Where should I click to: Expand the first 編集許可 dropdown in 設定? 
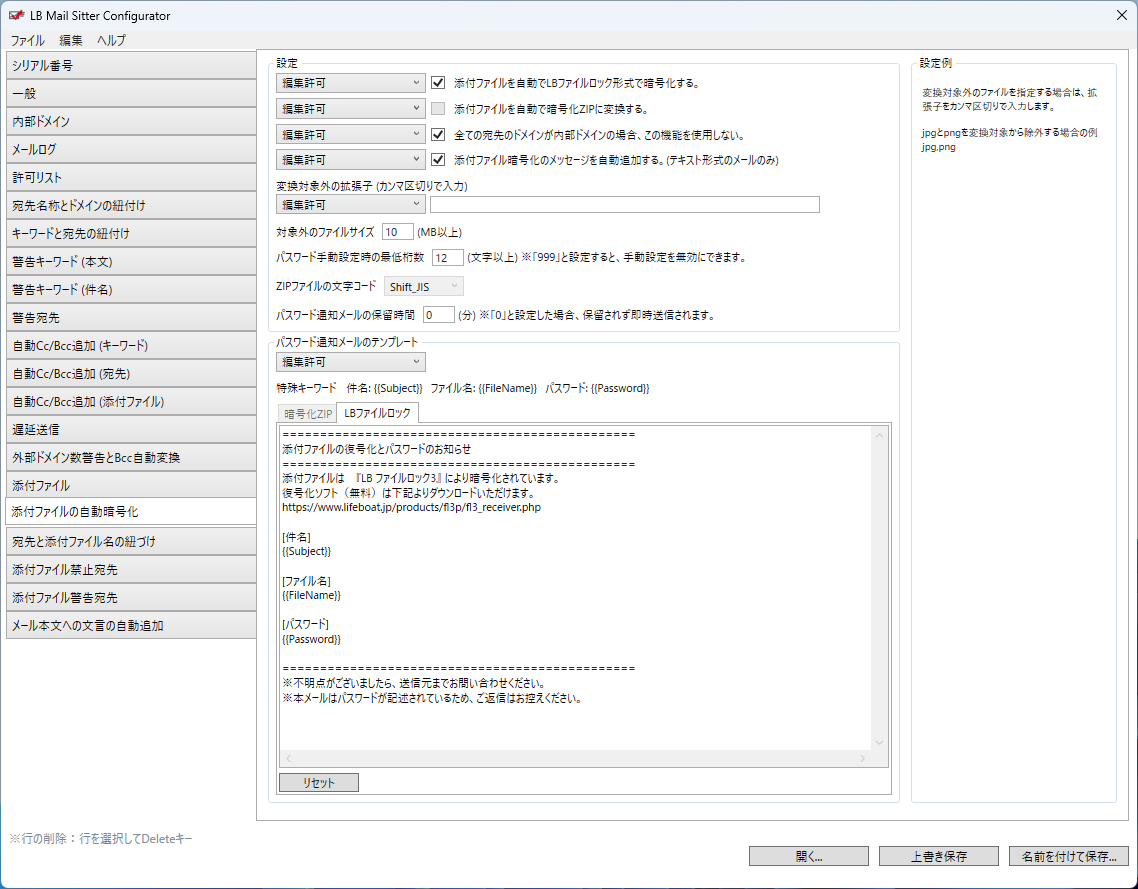(x=350, y=84)
